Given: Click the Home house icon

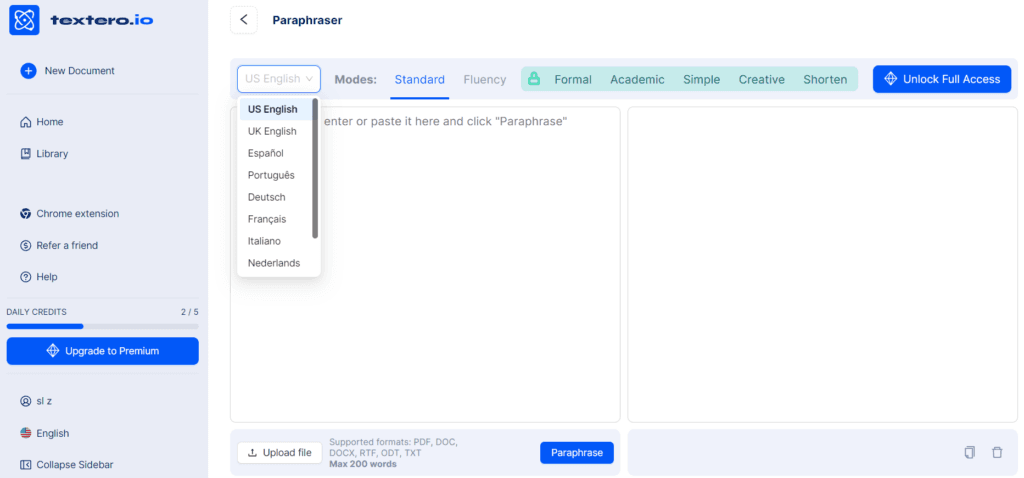Looking at the screenshot, I should (x=25, y=122).
